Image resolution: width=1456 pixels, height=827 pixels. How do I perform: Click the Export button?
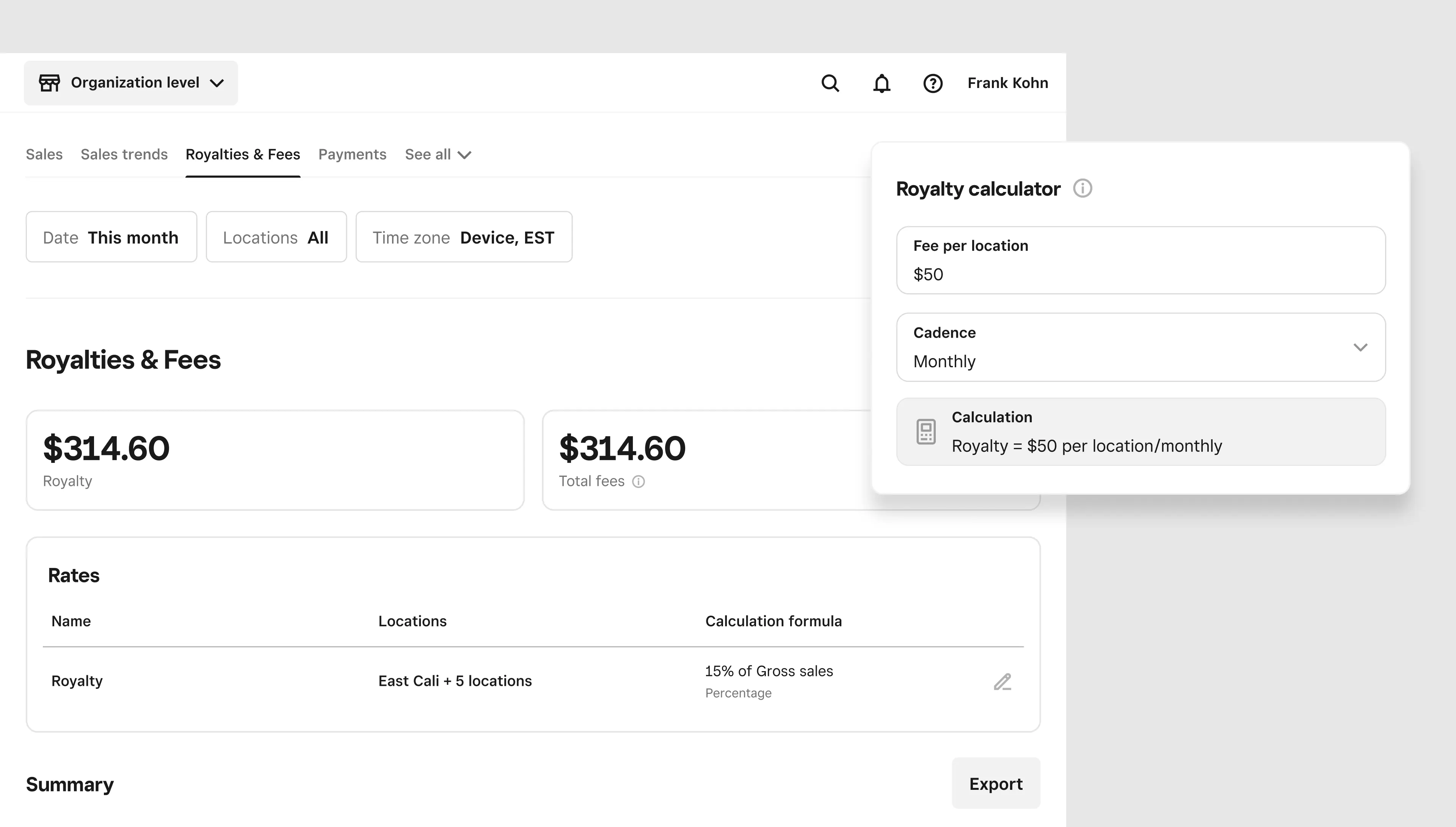tap(995, 783)
